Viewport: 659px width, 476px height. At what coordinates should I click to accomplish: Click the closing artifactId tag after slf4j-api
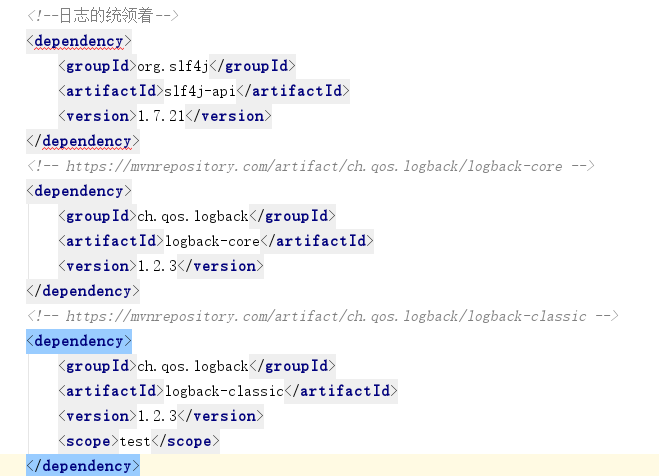coord(293,91)
